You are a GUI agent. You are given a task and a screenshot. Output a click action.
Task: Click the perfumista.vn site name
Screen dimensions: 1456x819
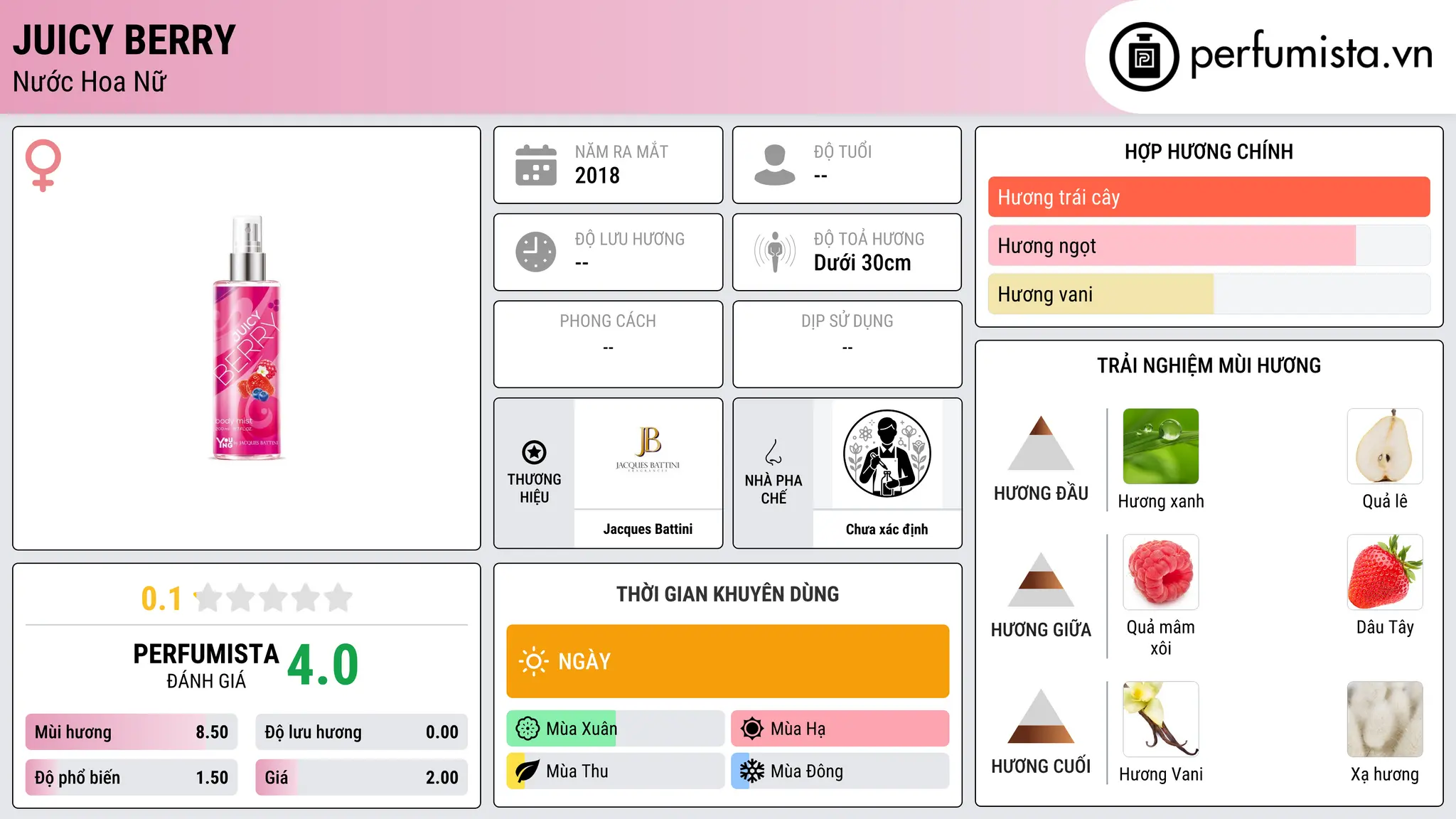(1312, 54)
